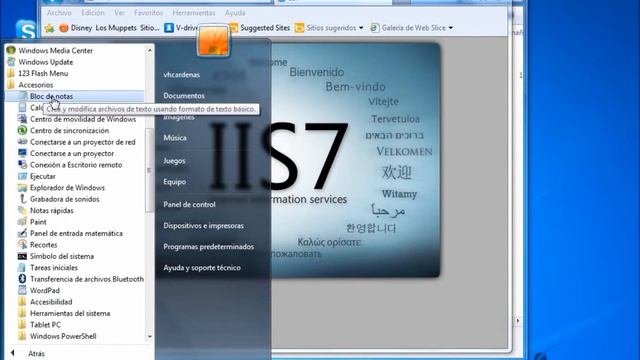This screenshot has height=360, width=640.
Task: Open WordPad
Action: [44, 291]
